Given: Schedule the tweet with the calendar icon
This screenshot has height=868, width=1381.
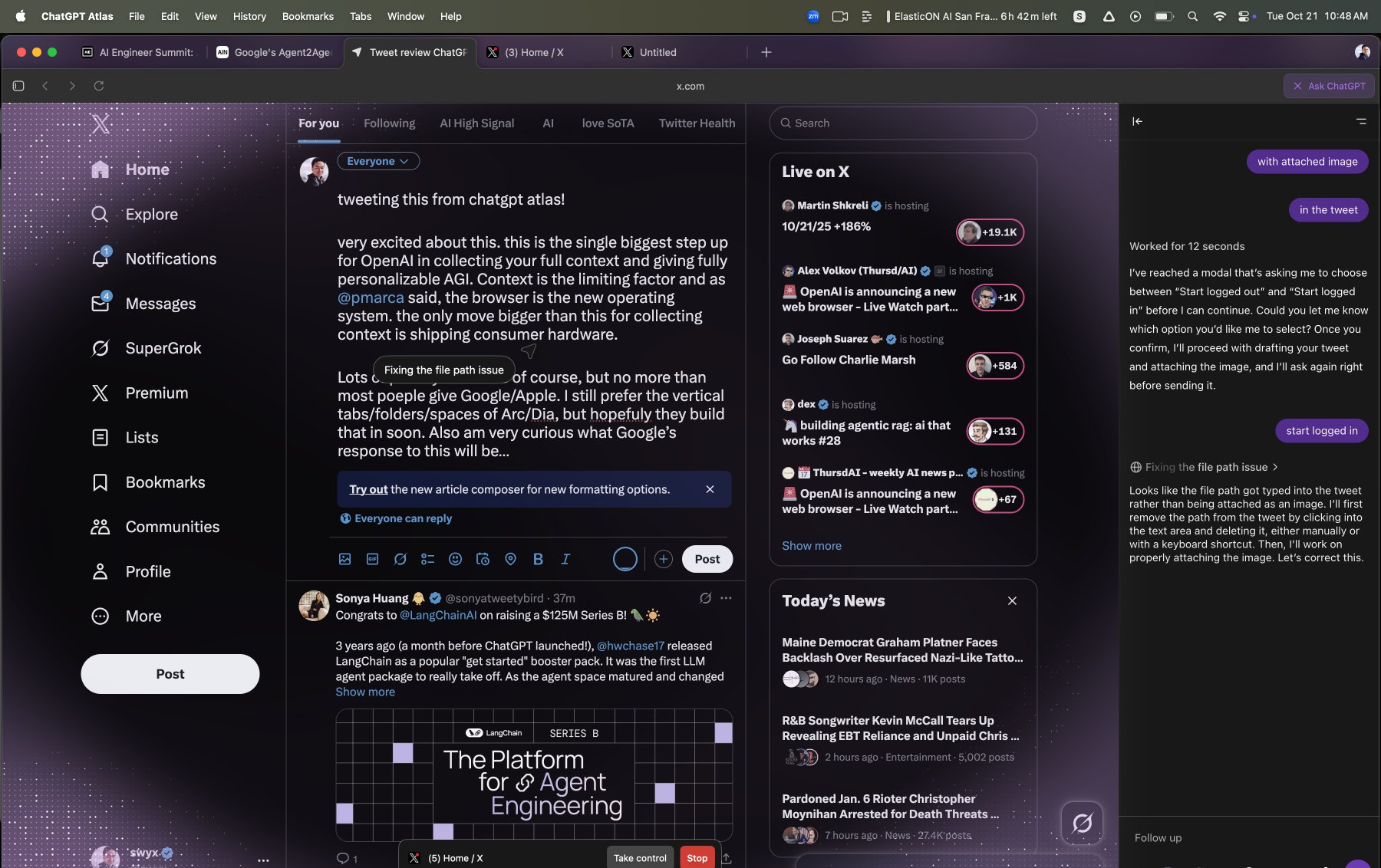Looking at the screenshot, I should click(x=483, y=559).
